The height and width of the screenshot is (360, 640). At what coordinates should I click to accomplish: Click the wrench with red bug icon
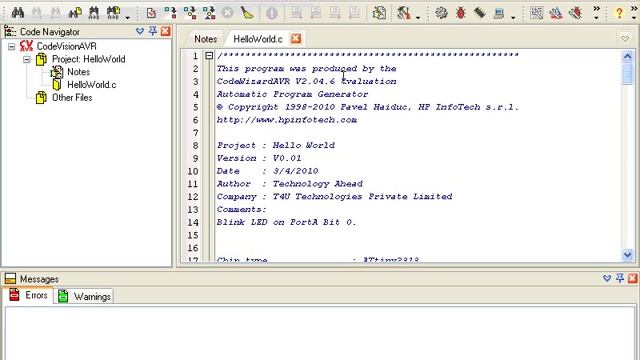click(576, 13)
